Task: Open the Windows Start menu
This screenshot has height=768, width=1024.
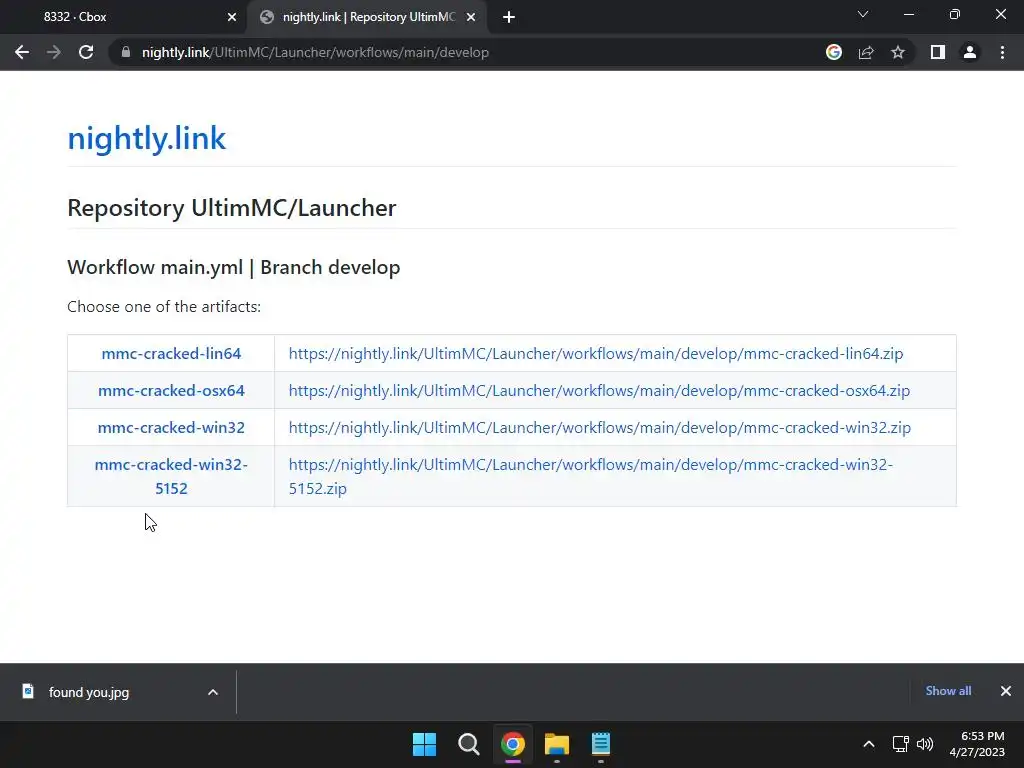Action: (x=424, y=744)
